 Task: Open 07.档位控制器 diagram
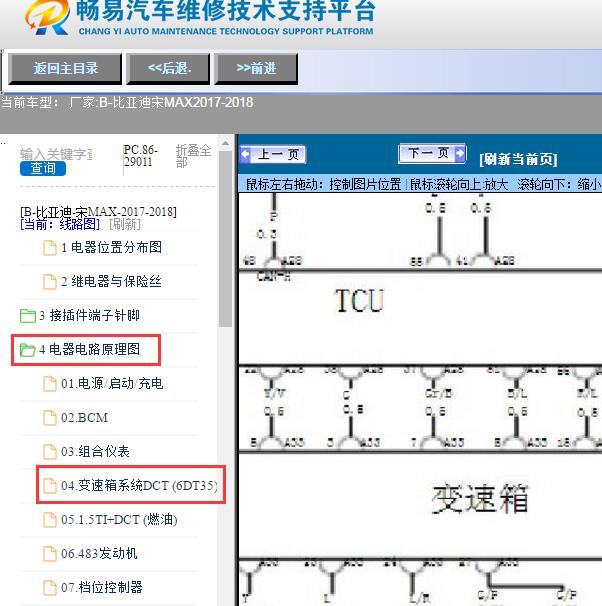click(x=102, y=587)
